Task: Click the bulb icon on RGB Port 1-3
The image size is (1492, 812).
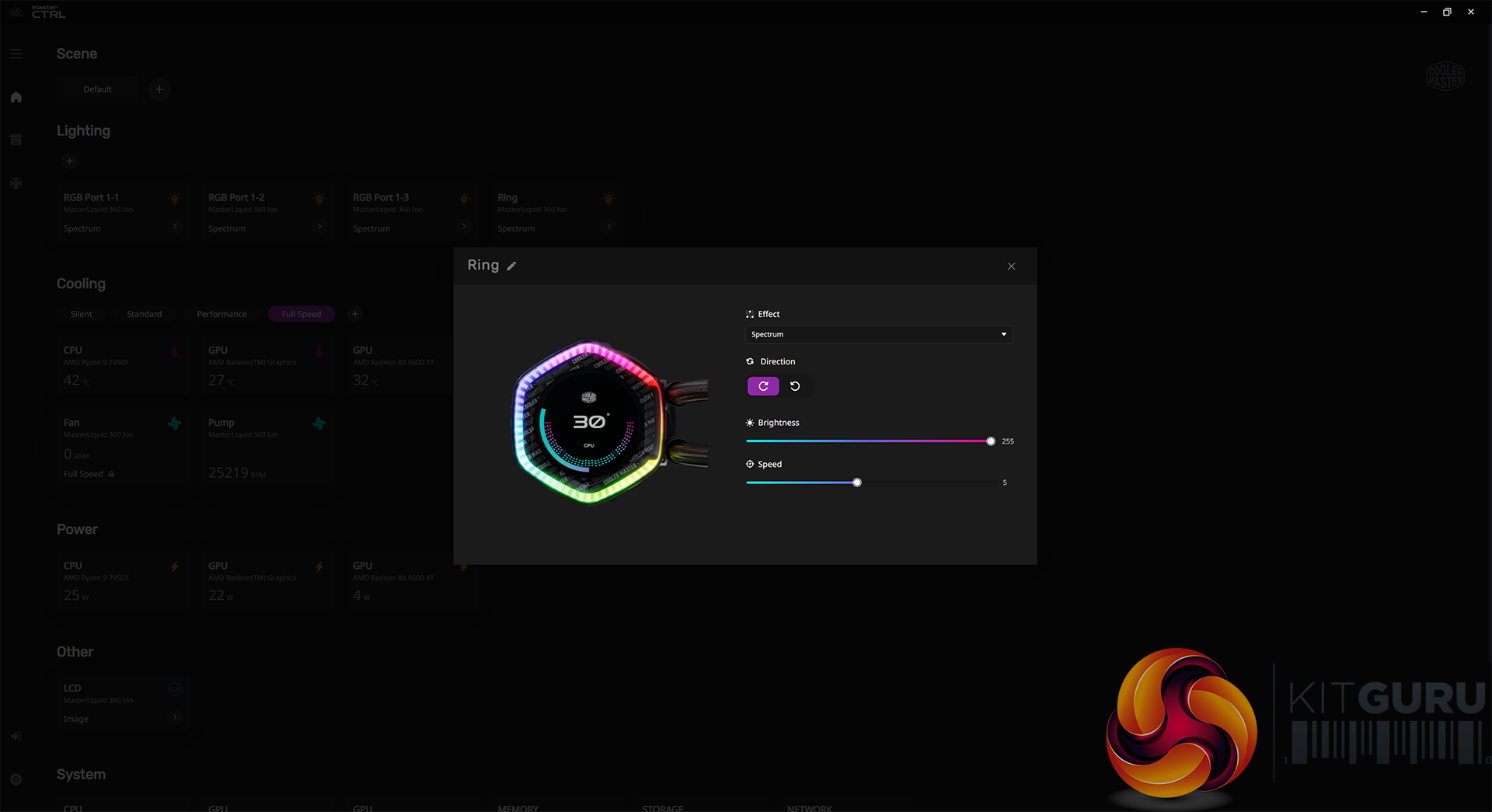Action: pyautogui.click(x=464, y=199)
